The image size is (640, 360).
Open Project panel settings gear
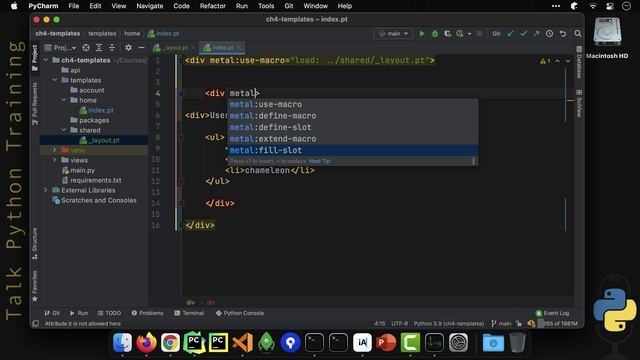click(128, 48)
